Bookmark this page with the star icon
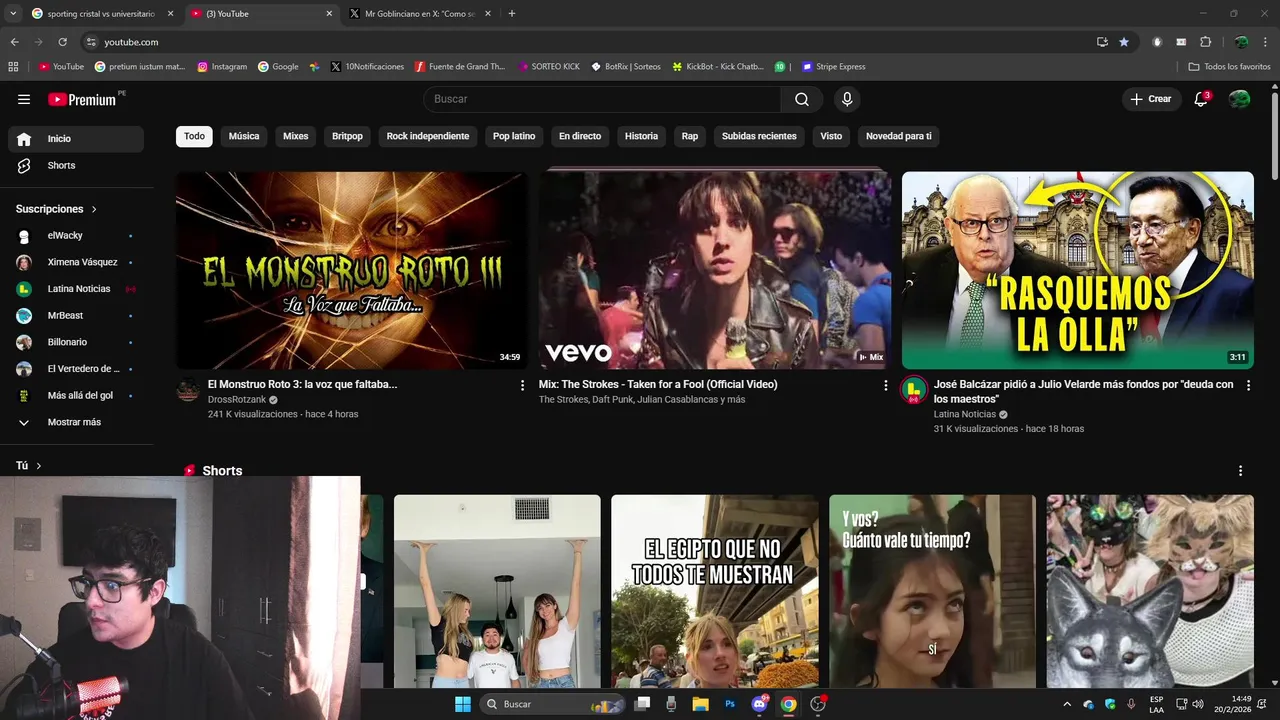 pyautogui.click(x=1124, y=42)
